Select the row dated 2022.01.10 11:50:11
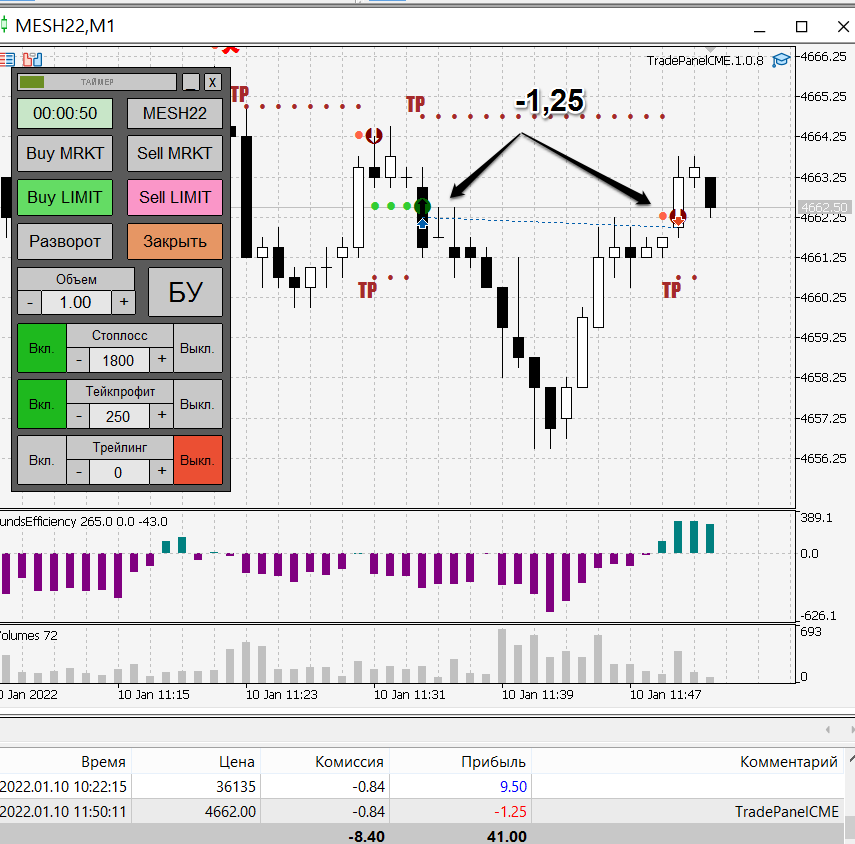Screen dimensions: 855x844 (x=422, y=811)
